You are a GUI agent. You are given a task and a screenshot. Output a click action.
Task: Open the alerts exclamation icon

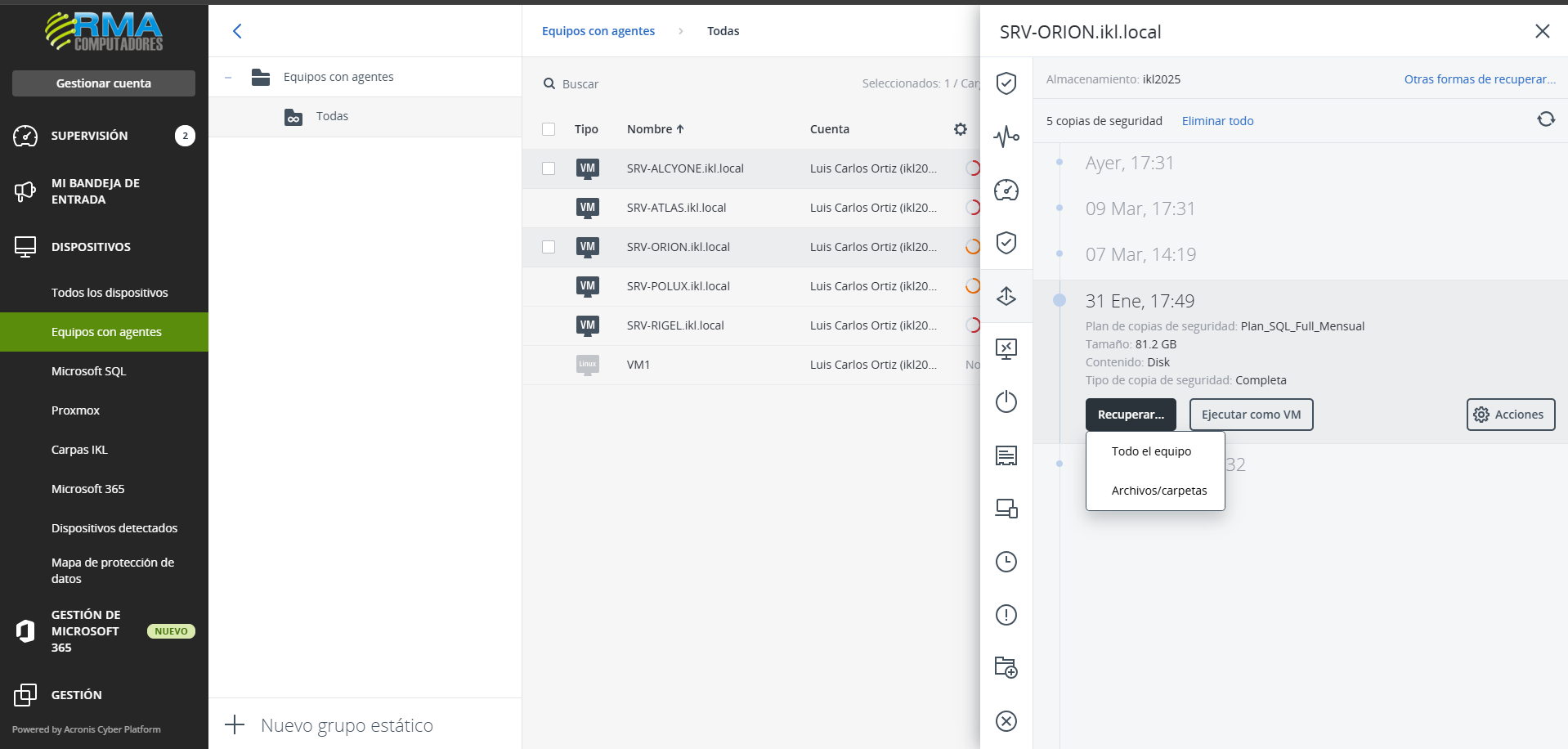click(x=1006, y=615)
